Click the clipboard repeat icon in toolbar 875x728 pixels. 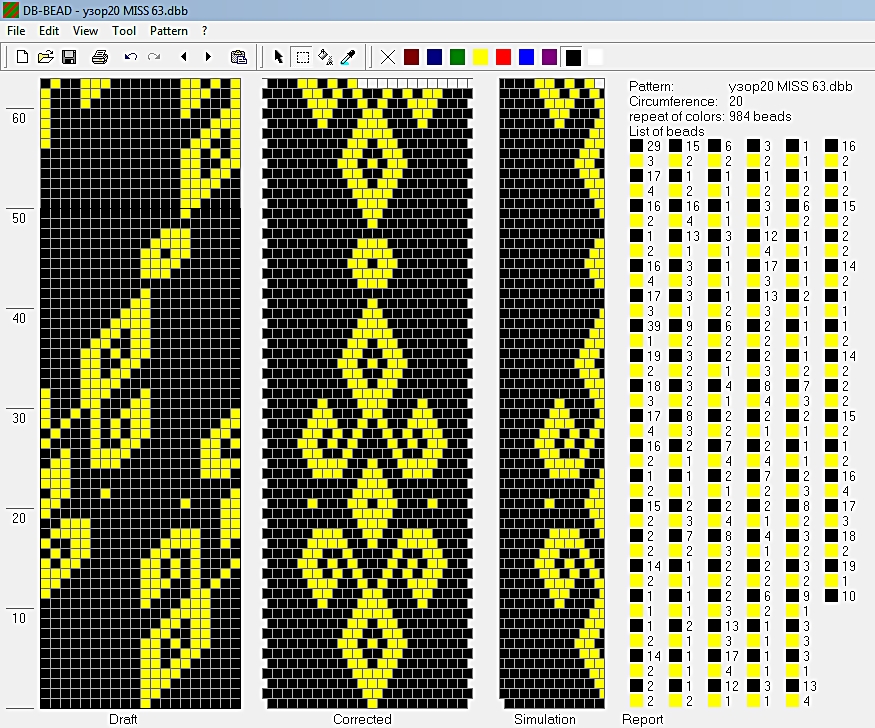coord(238,57)
